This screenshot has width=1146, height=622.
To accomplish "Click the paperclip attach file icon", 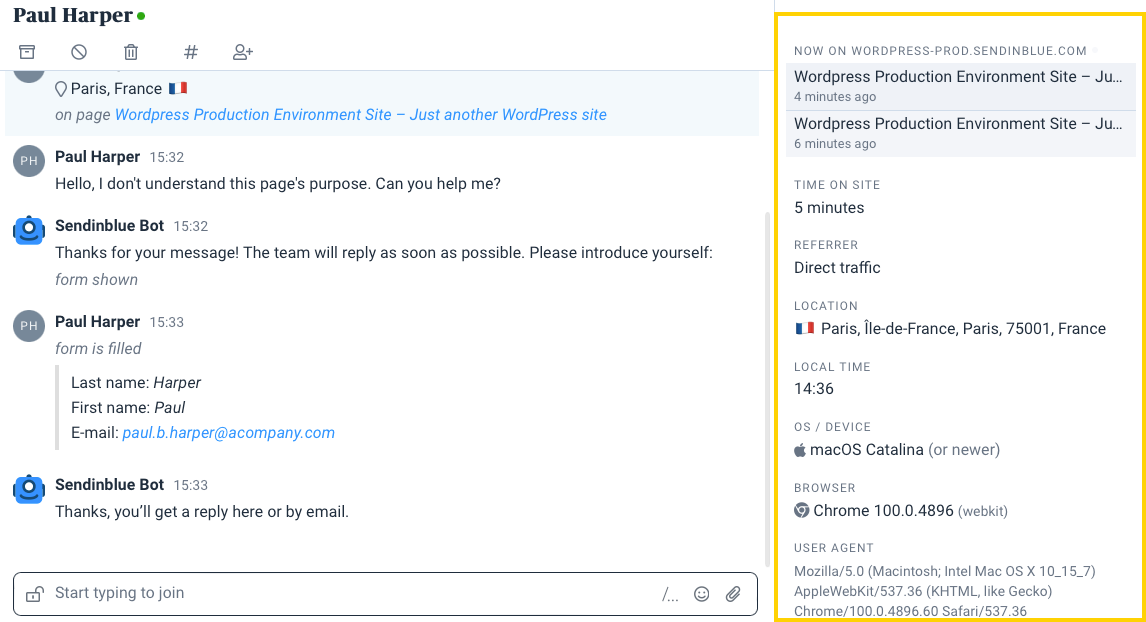I will pos(733,594).
